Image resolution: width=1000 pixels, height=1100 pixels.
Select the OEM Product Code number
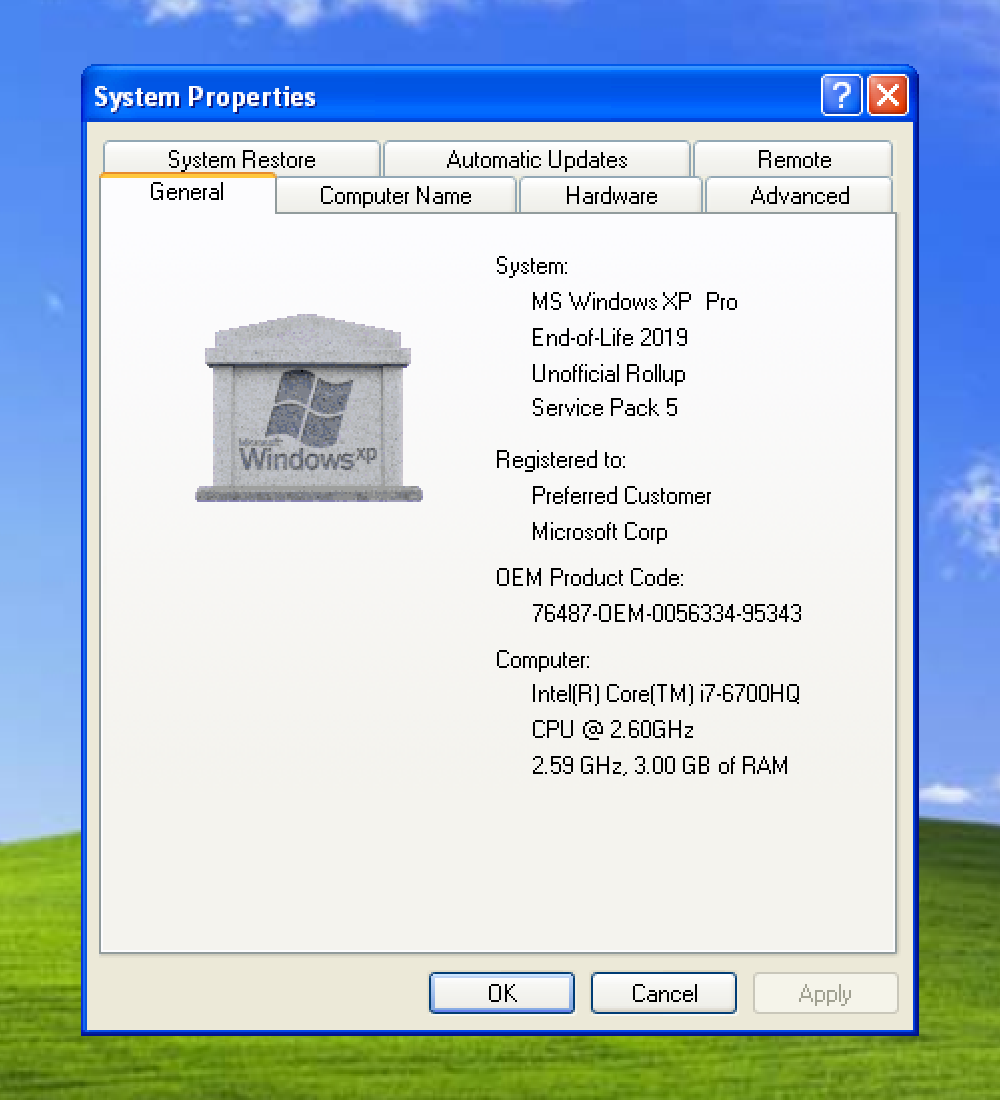(666, 613)
